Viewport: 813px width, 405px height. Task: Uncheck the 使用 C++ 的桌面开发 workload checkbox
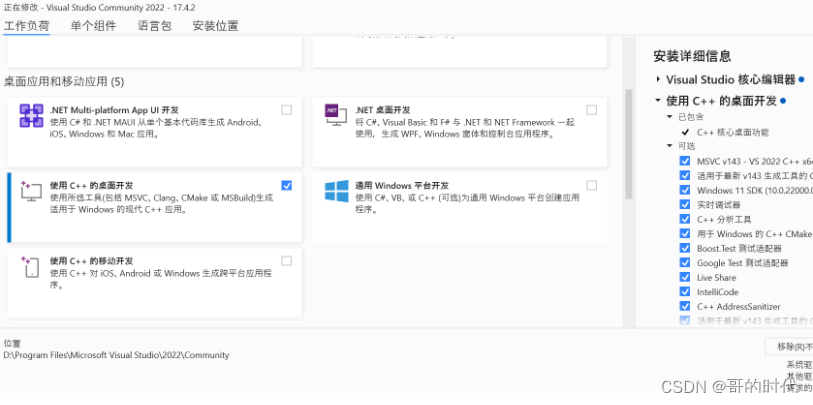[286, 185]
